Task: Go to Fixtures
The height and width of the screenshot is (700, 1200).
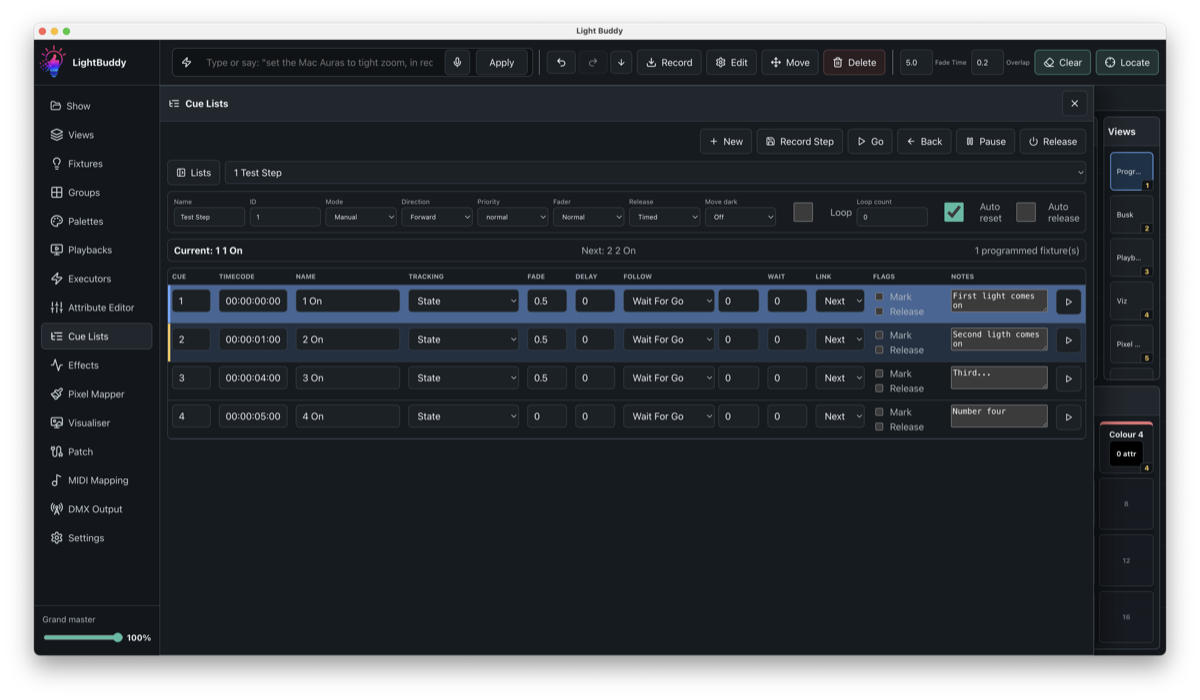Action: 96,164
